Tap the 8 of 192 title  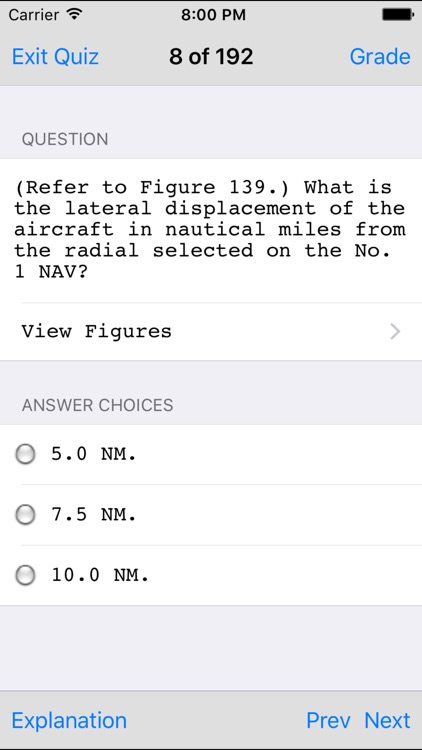point(211,56)
